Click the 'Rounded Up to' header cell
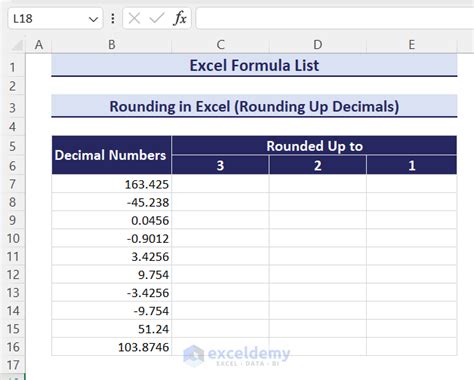This screenshot has width=474, height=380. 314,146
